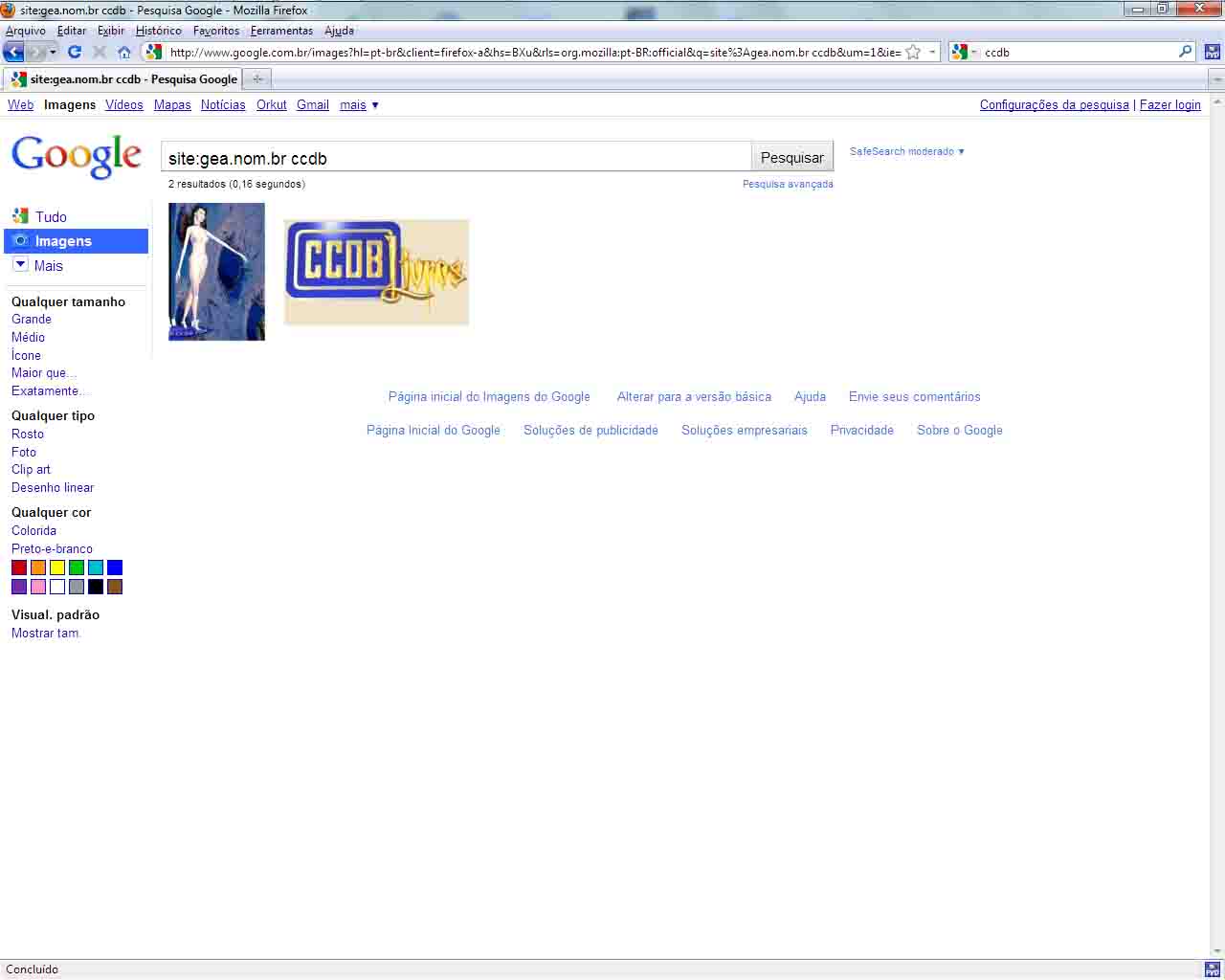Viewport: 1225px width, 980px height.
Task: Click the Google logo
Action: (77, 156)
